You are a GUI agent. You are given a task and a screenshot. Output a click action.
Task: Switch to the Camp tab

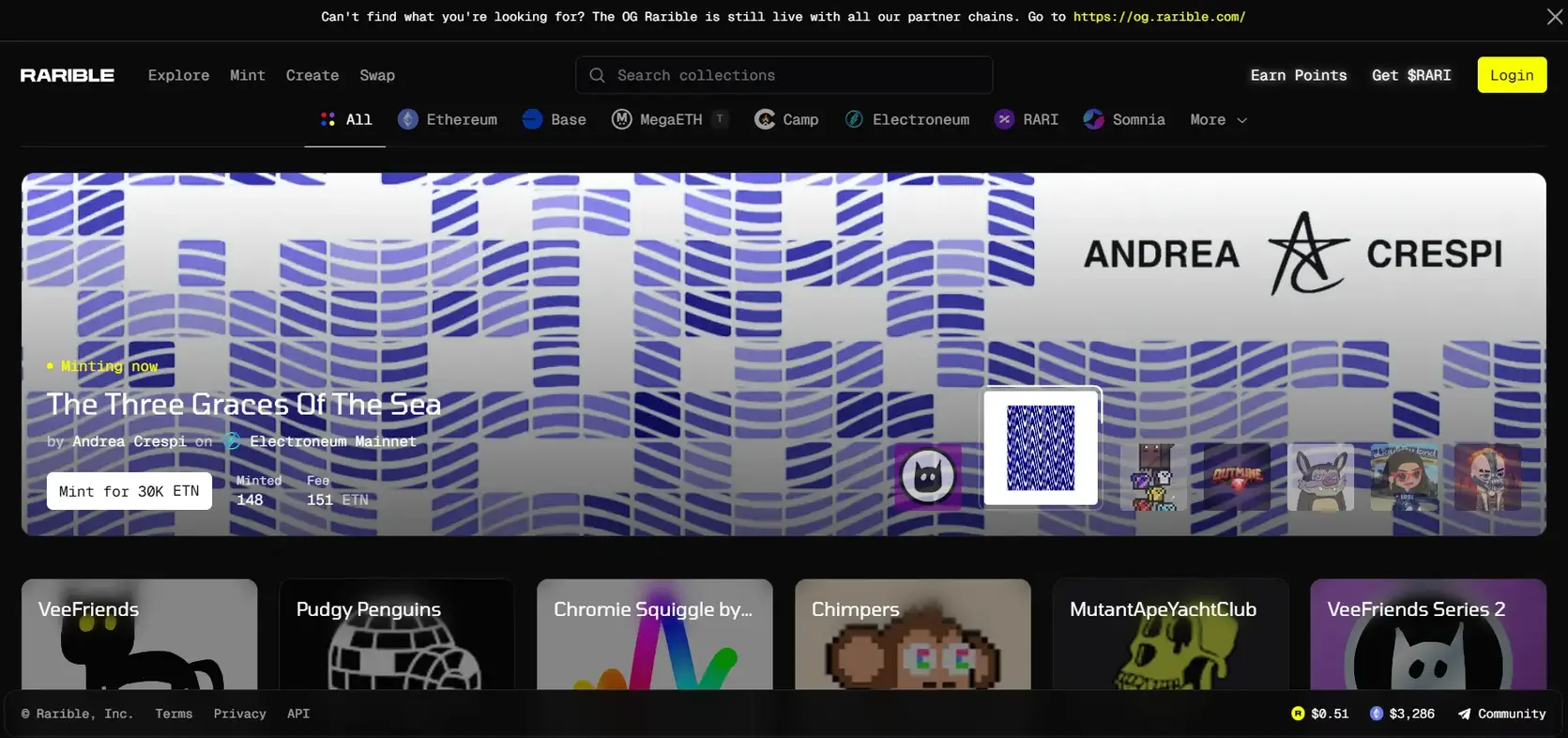[x=786, y=119]
